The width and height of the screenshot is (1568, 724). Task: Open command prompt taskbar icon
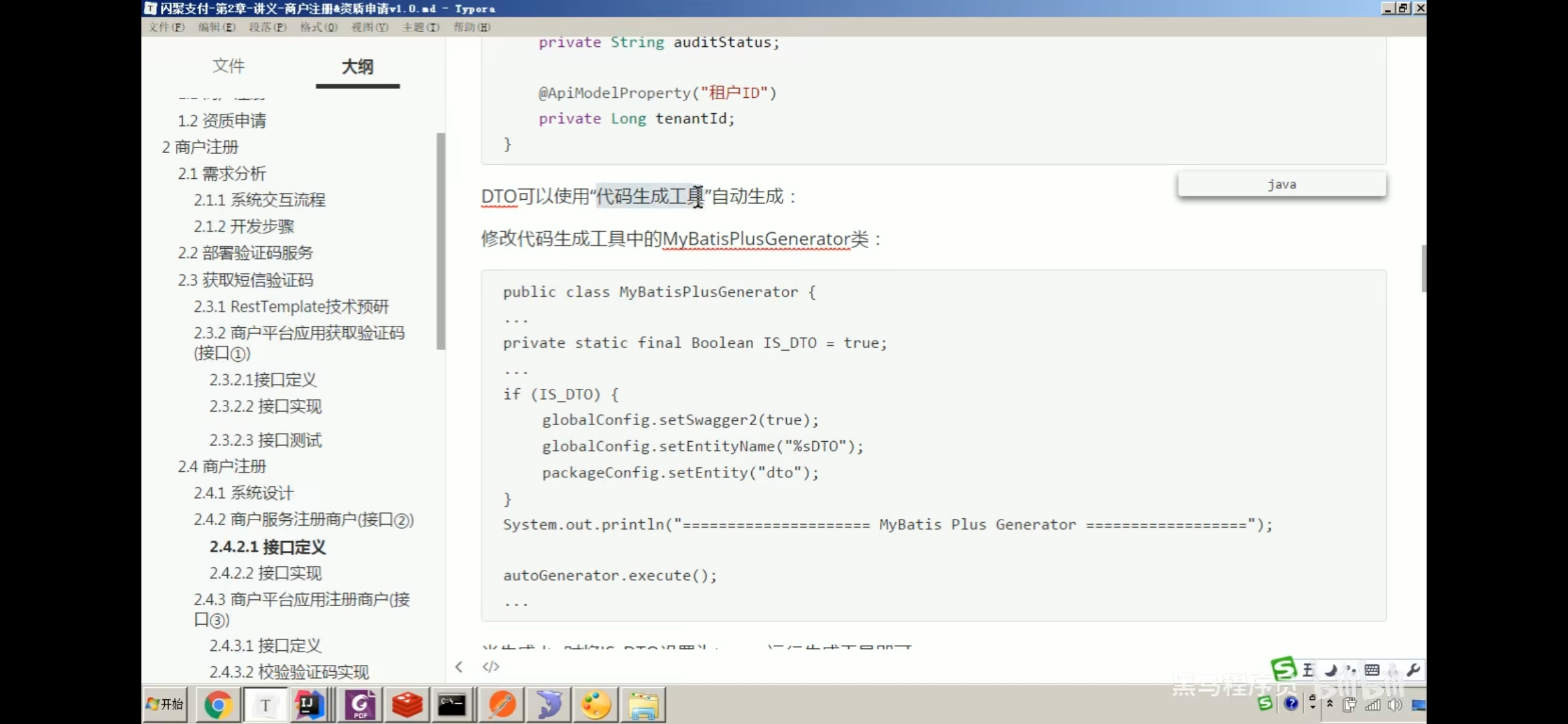pyautogui.click(x=452, y=705)
